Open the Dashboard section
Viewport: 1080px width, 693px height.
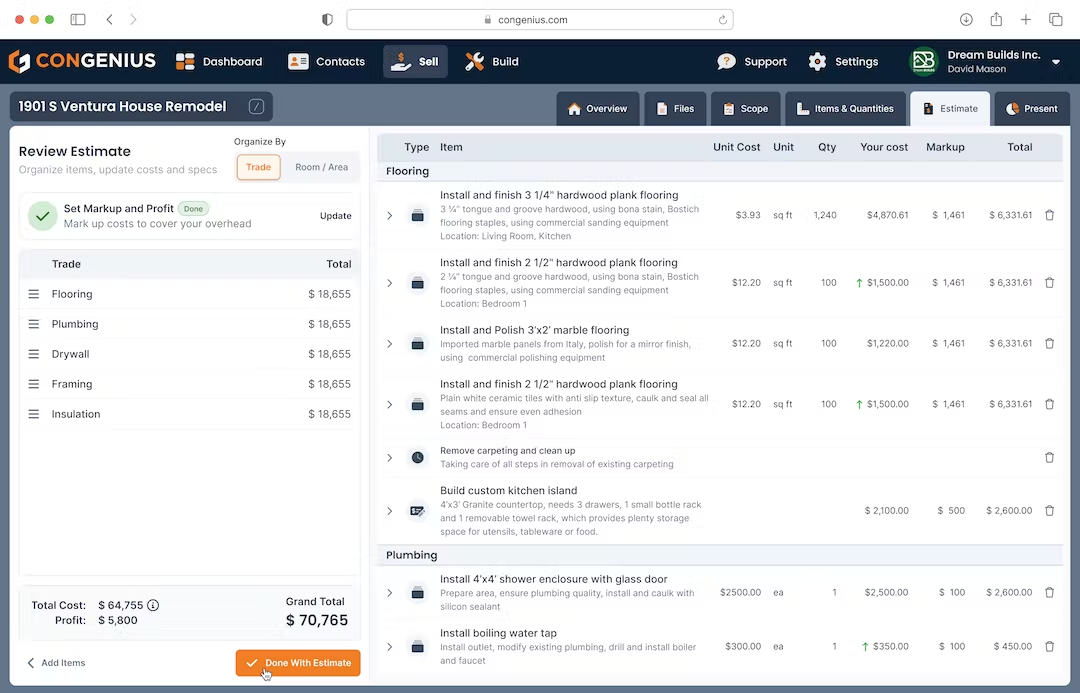coord(219,61)
